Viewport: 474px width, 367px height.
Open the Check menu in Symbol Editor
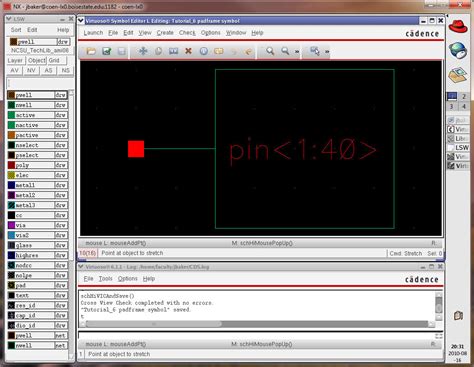(187, 33)
